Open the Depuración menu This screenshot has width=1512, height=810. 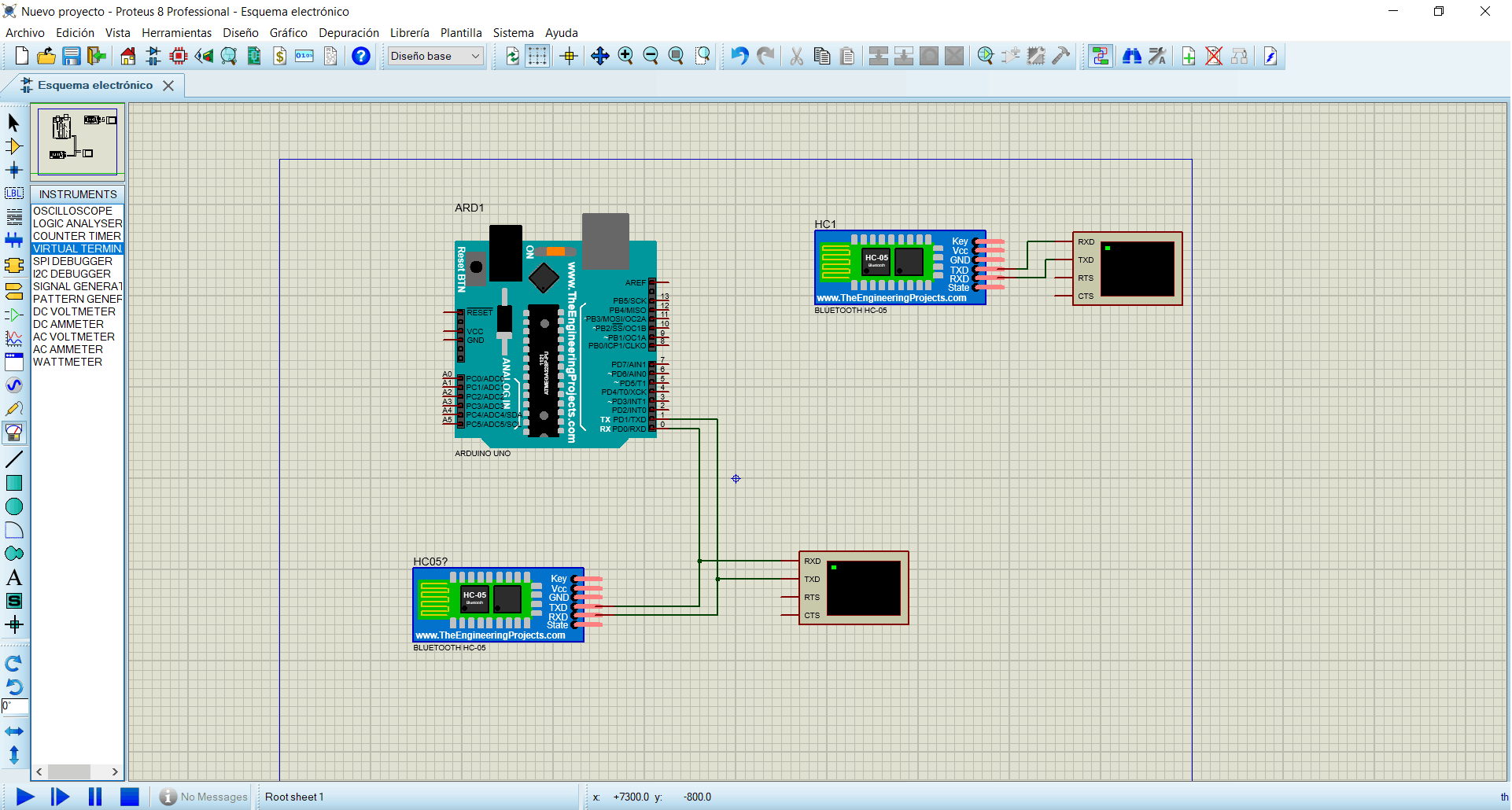(348, 33)
